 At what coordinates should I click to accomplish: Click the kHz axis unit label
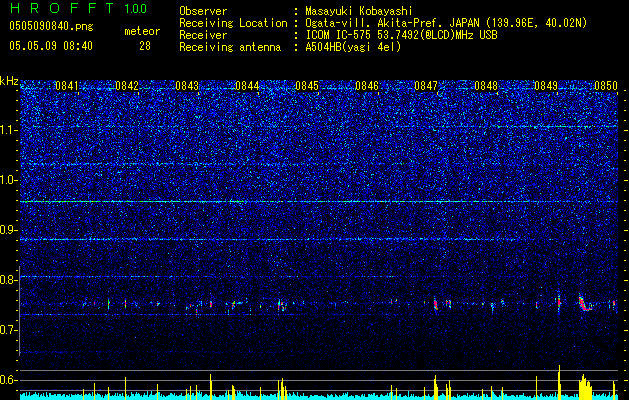pos(9,81)
